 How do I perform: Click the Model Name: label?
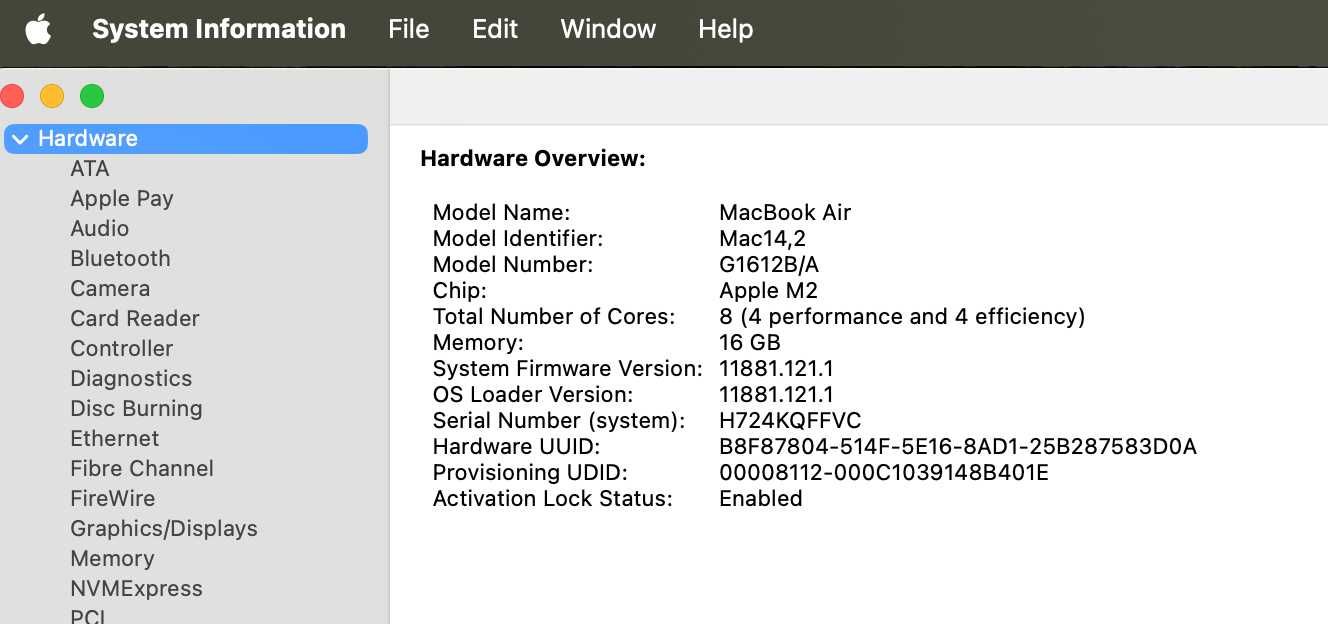coord(501,212)
